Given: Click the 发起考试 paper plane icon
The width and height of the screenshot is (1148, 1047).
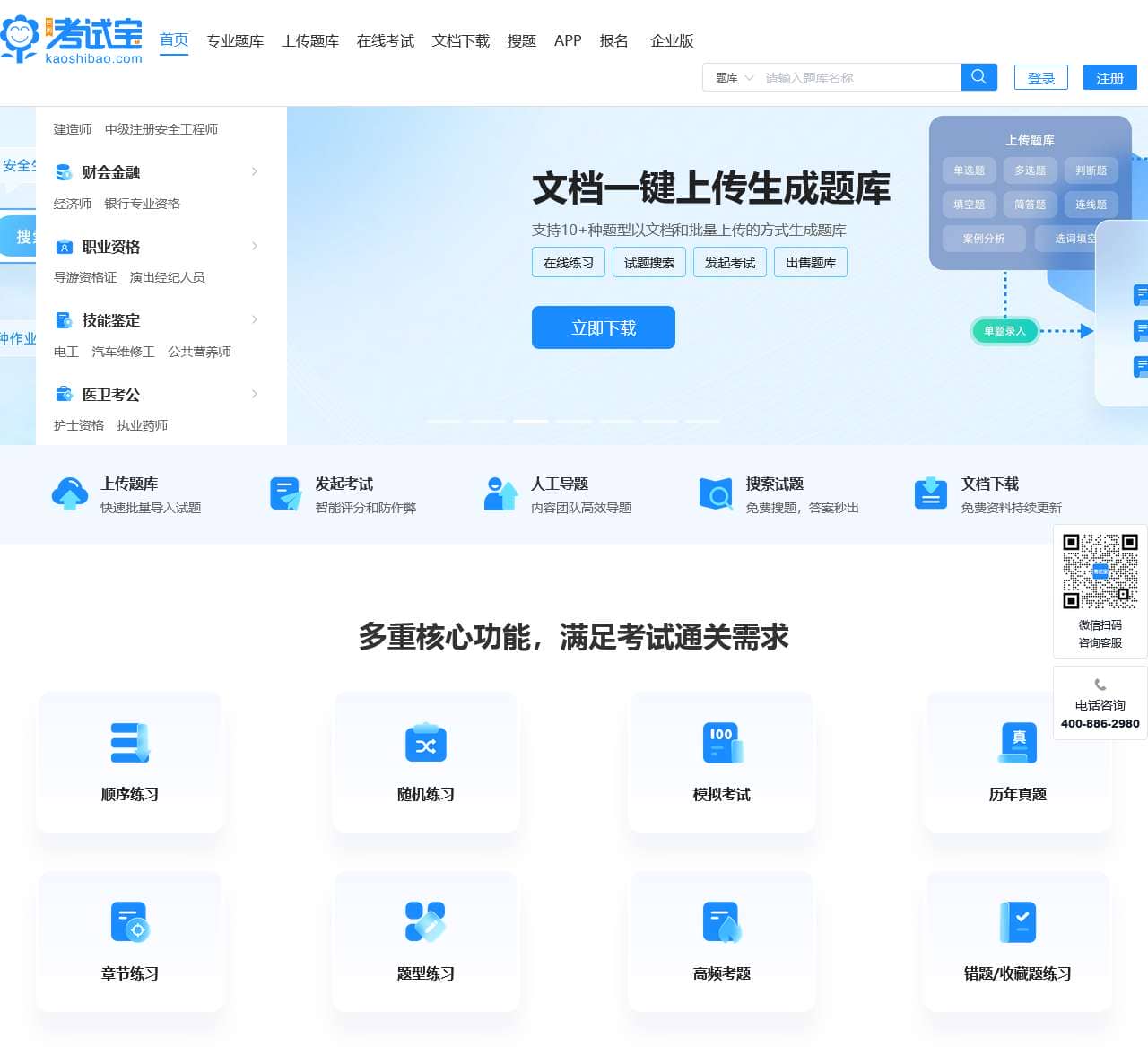Looking at the screenshot, I should [285, 494].
